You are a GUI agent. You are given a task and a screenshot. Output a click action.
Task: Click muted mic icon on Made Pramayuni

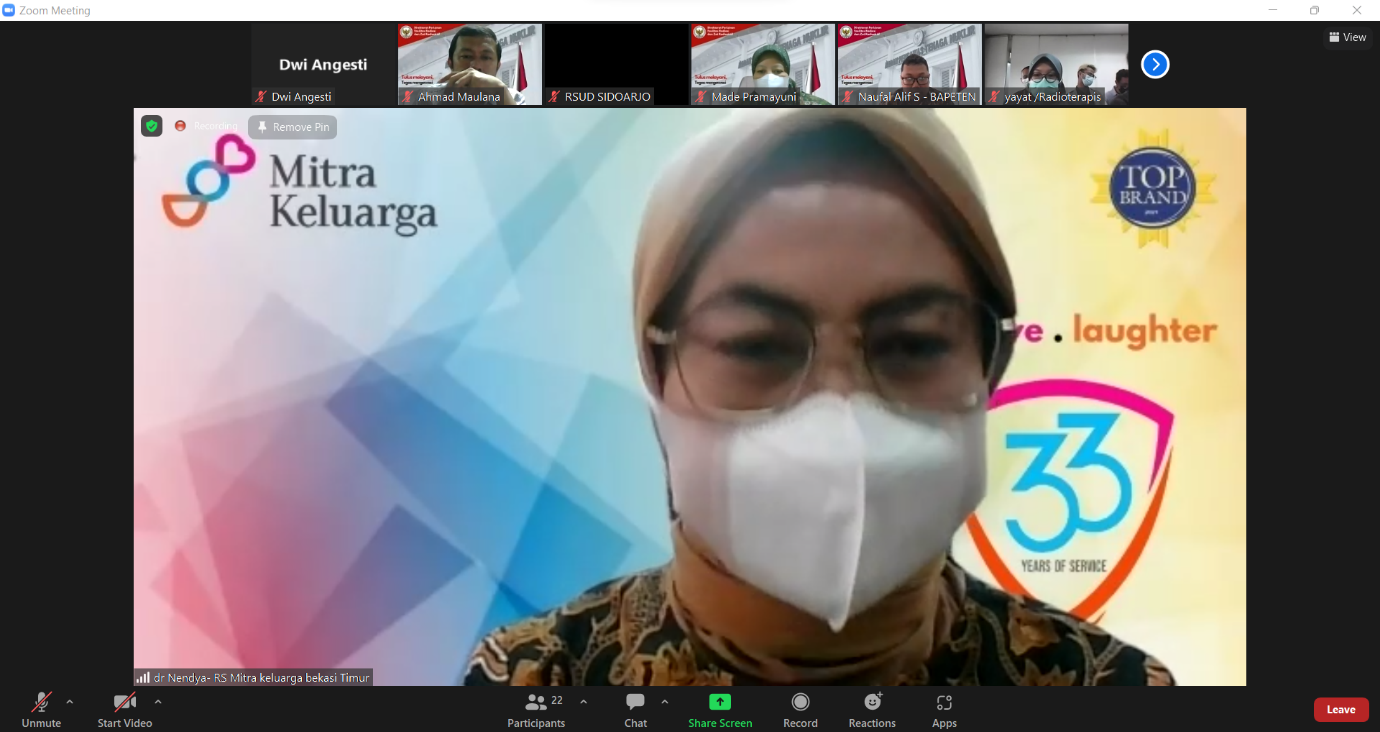[701, 97]
